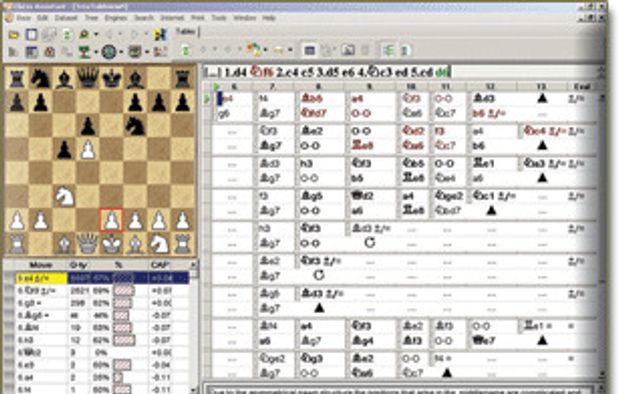The height and width of the screenshot is (394, 618).
Task: Click the % column header
Action: (x=118, y=265)
